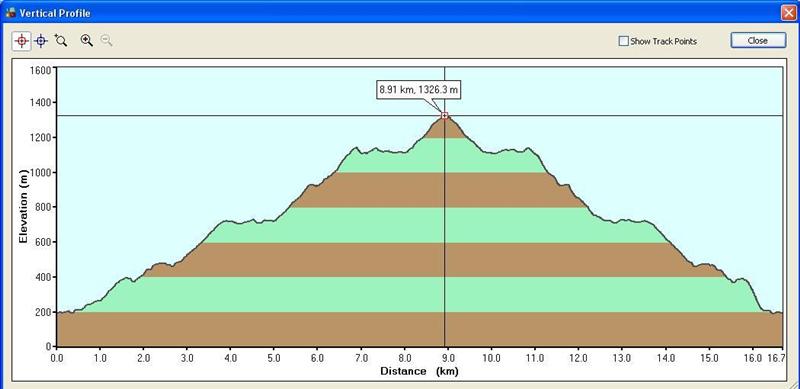The height and width of the screenshot is (389, 800).
Task: Click the Vertical Profile title bar icon
Action: [10, 12]
